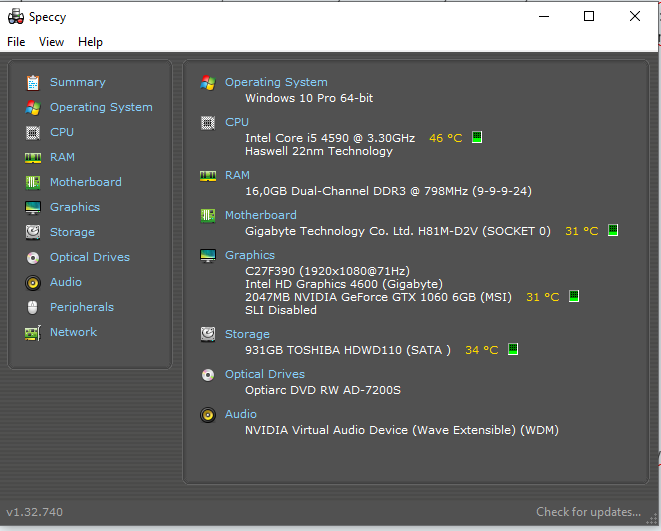Click the 'Windows 10 Pro 64-bit' text

pos(309,98)
